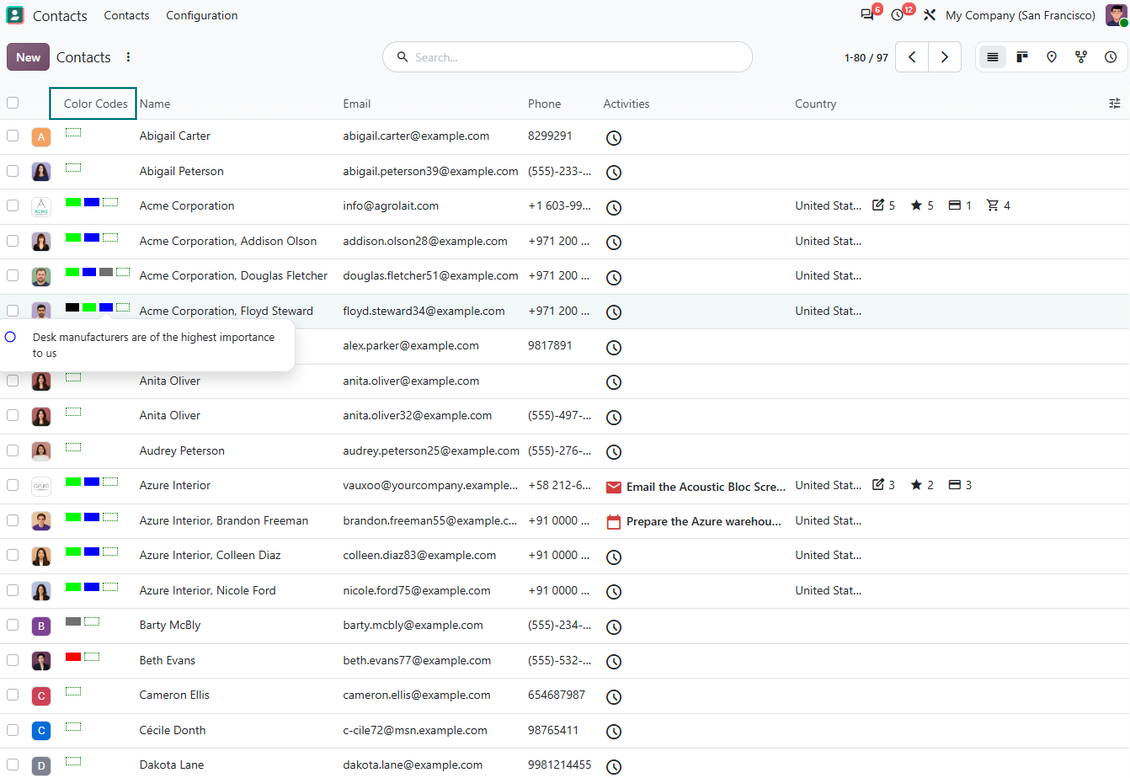Check the Abigail Peterson row checkbox
Image resolution: width=1130 pixels, height=778 pixels.
point(13,171)
